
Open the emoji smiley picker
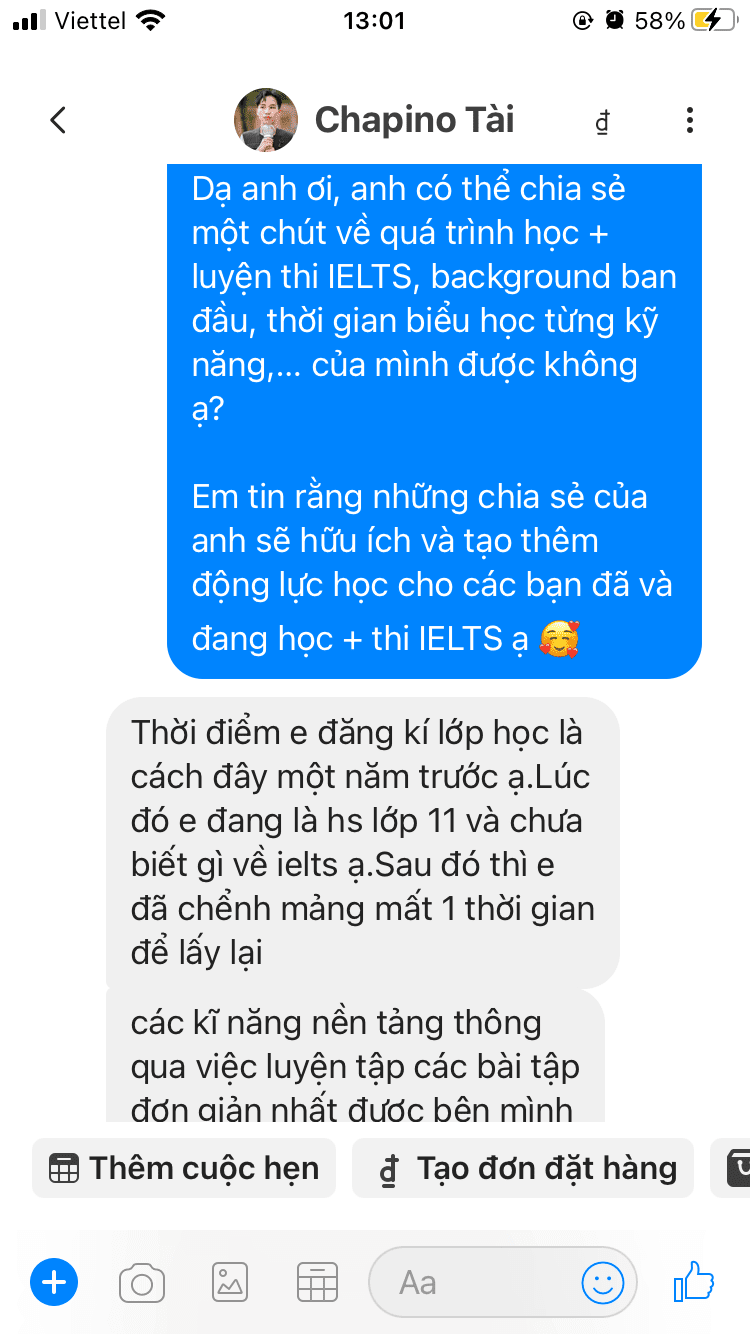603,1282
